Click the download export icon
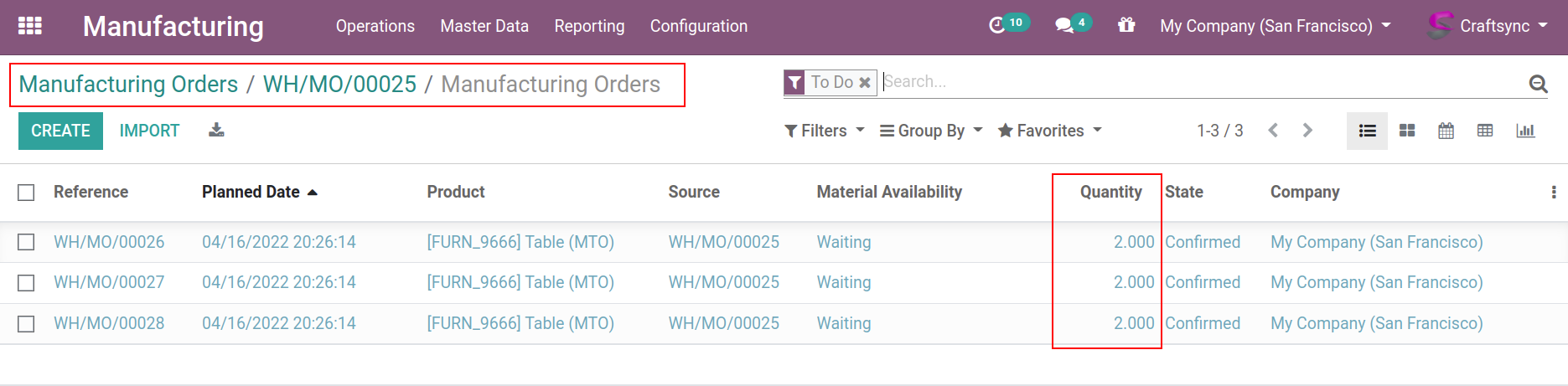Viewport: 1568px width, 386px height. click(216, 130)
